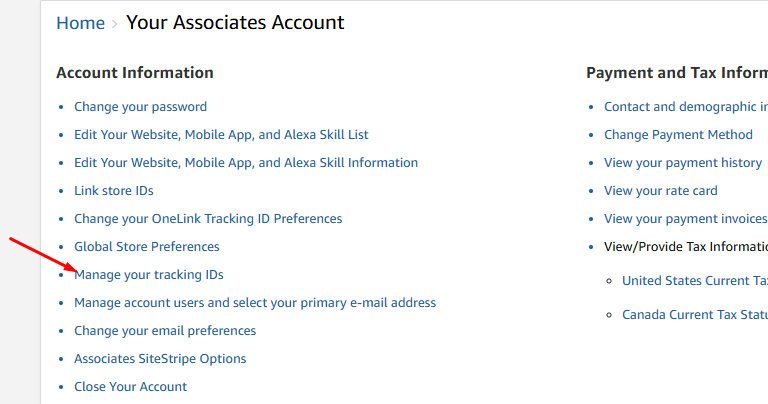View your payment history
Screen dimensions: 768x404
pyautogui.click(x=683, y=163)
